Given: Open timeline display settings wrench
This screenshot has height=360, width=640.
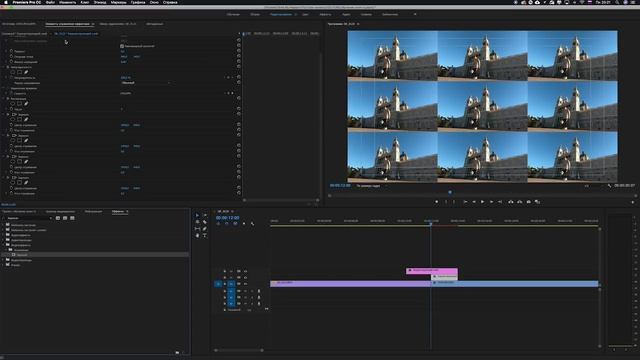Looking at the screenshot, I should coord(252,224).
